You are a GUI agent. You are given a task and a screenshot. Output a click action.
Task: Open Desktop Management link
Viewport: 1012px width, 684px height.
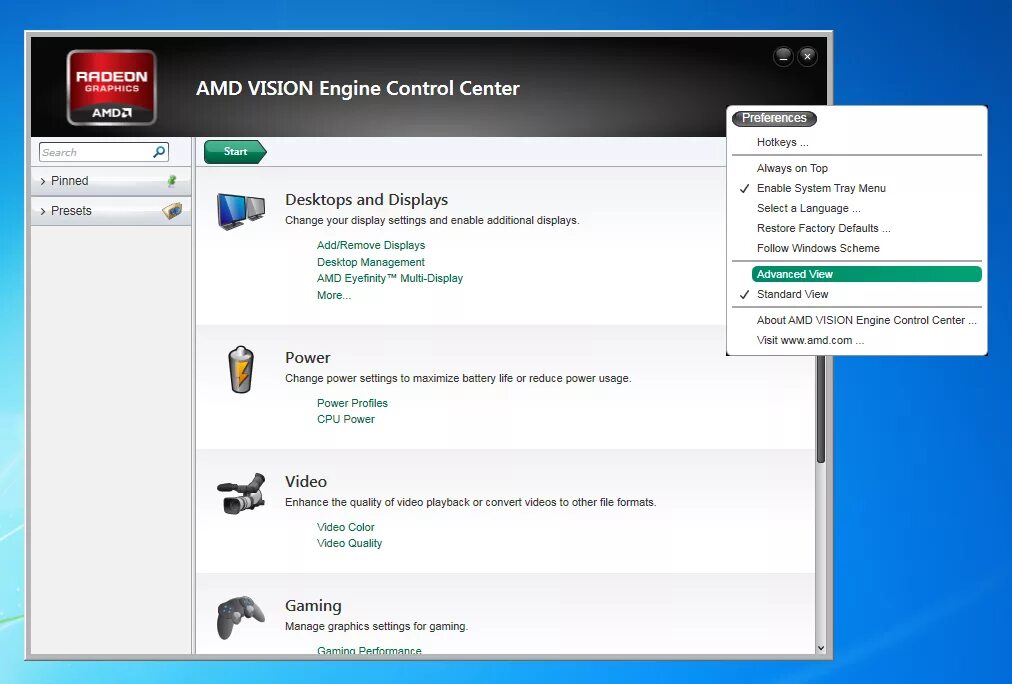[370, 262]
